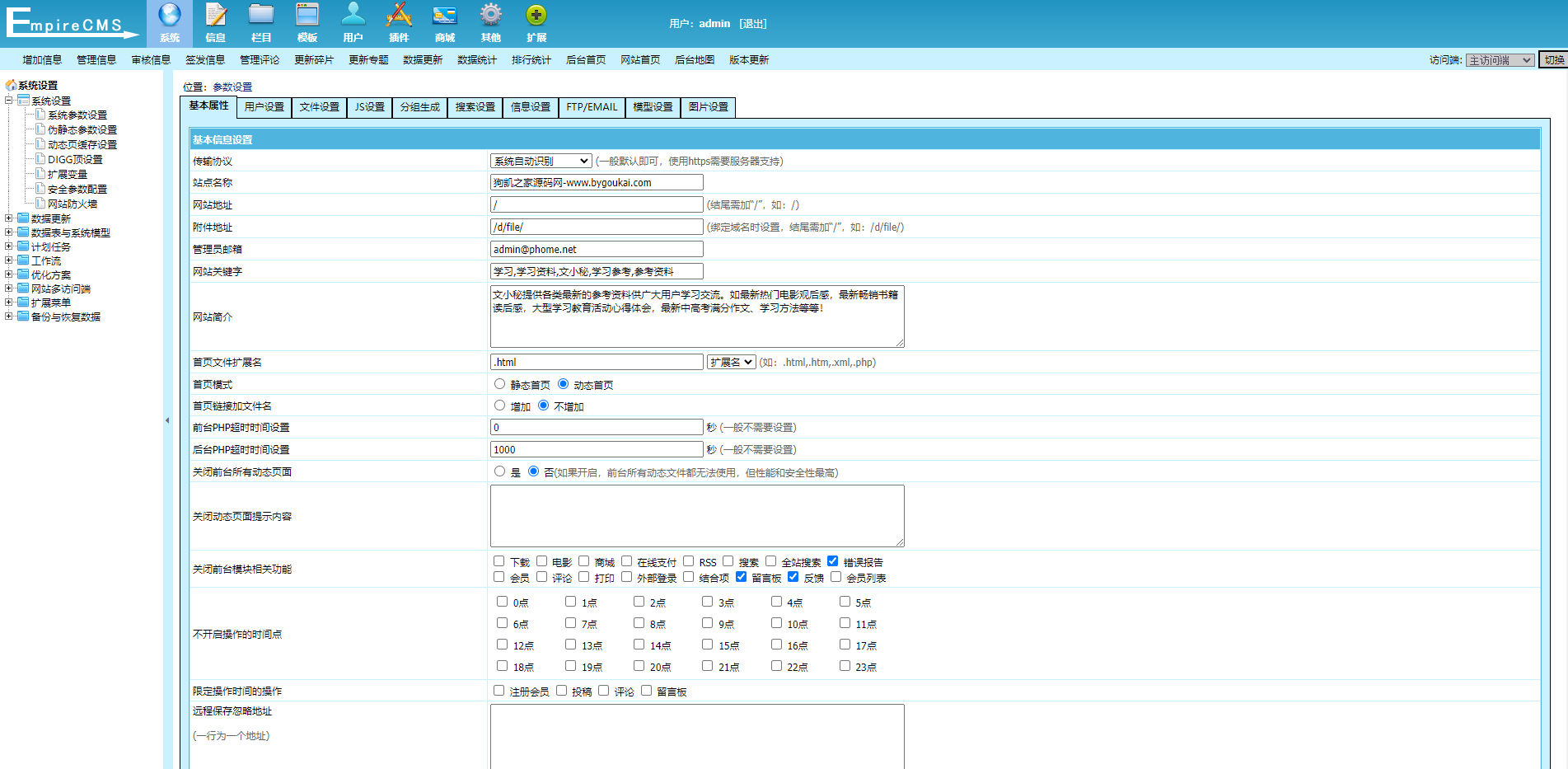This screenshot has height=769, width=1568.
Task: Open the 用户 user icon
Action: click(x=353, y=16)
